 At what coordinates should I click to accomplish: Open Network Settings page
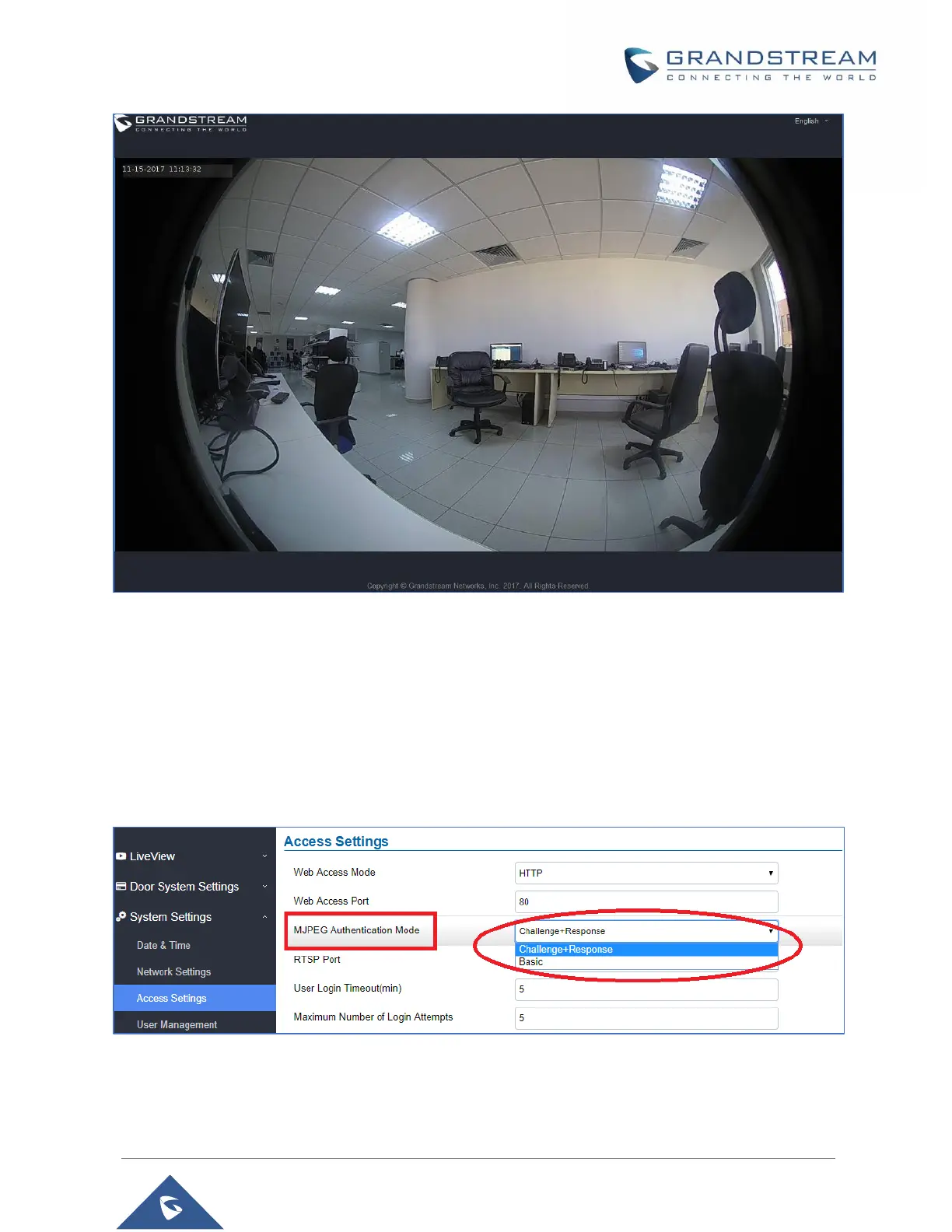[173, 972]
